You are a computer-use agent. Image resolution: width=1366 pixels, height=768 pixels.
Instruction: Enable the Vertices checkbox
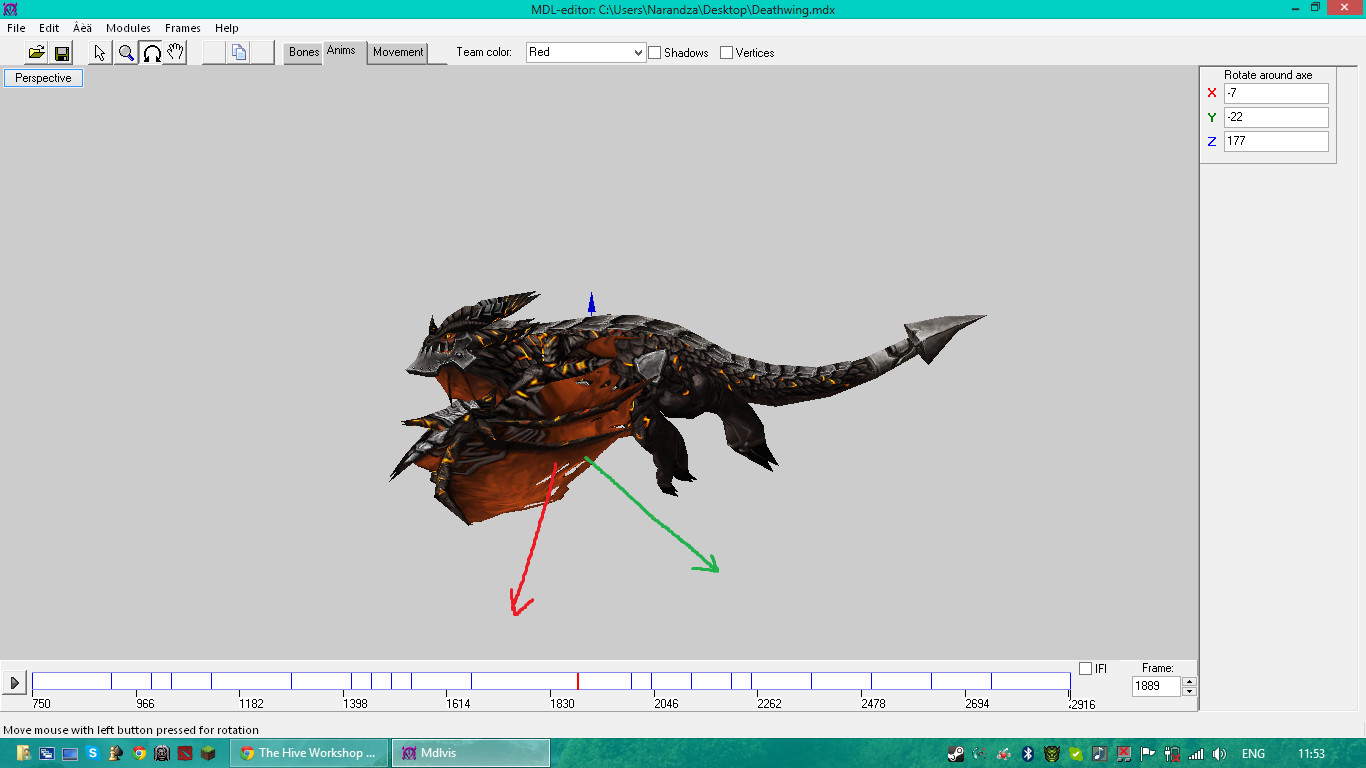point(727,53)
